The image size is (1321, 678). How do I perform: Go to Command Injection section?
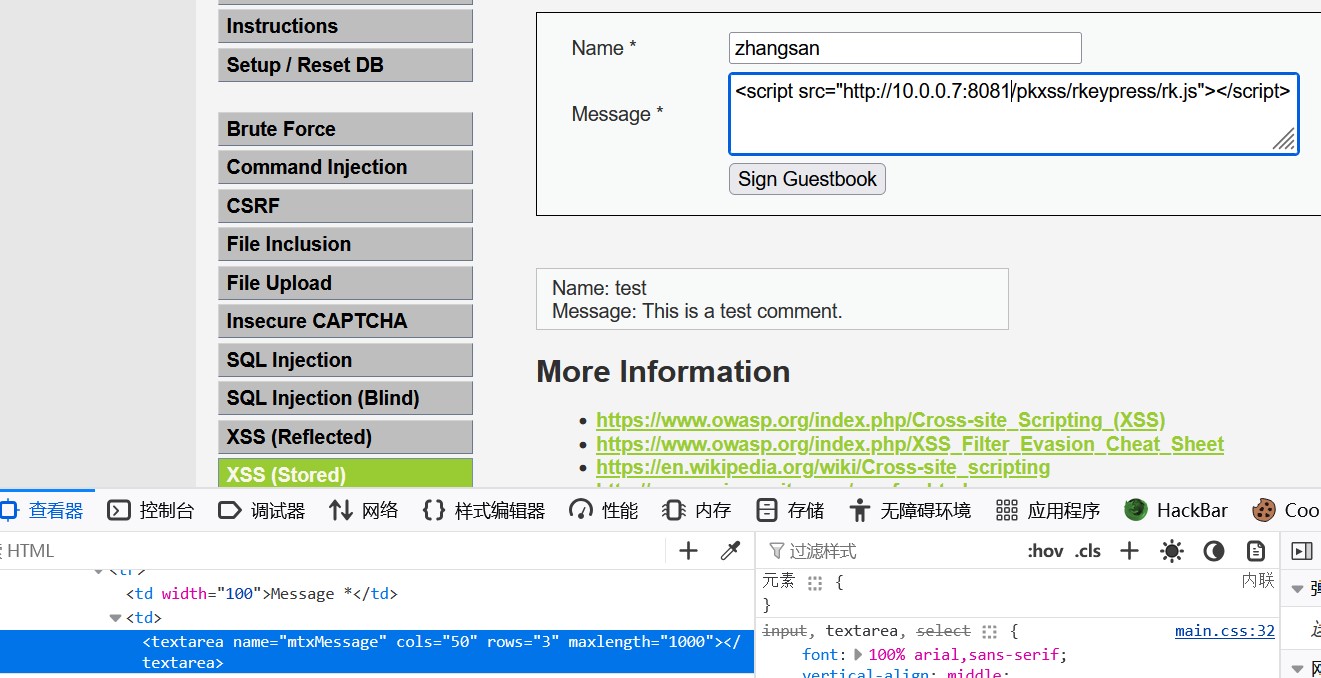tap(345, 167)
